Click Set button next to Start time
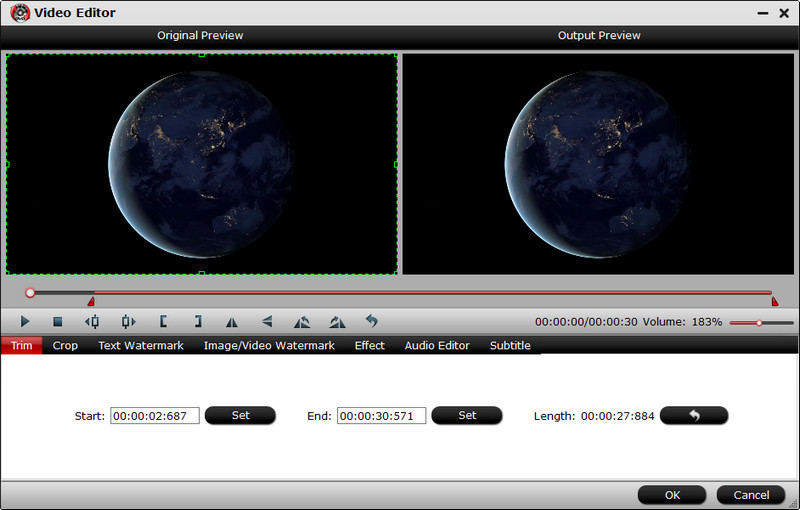 (240, 415)
